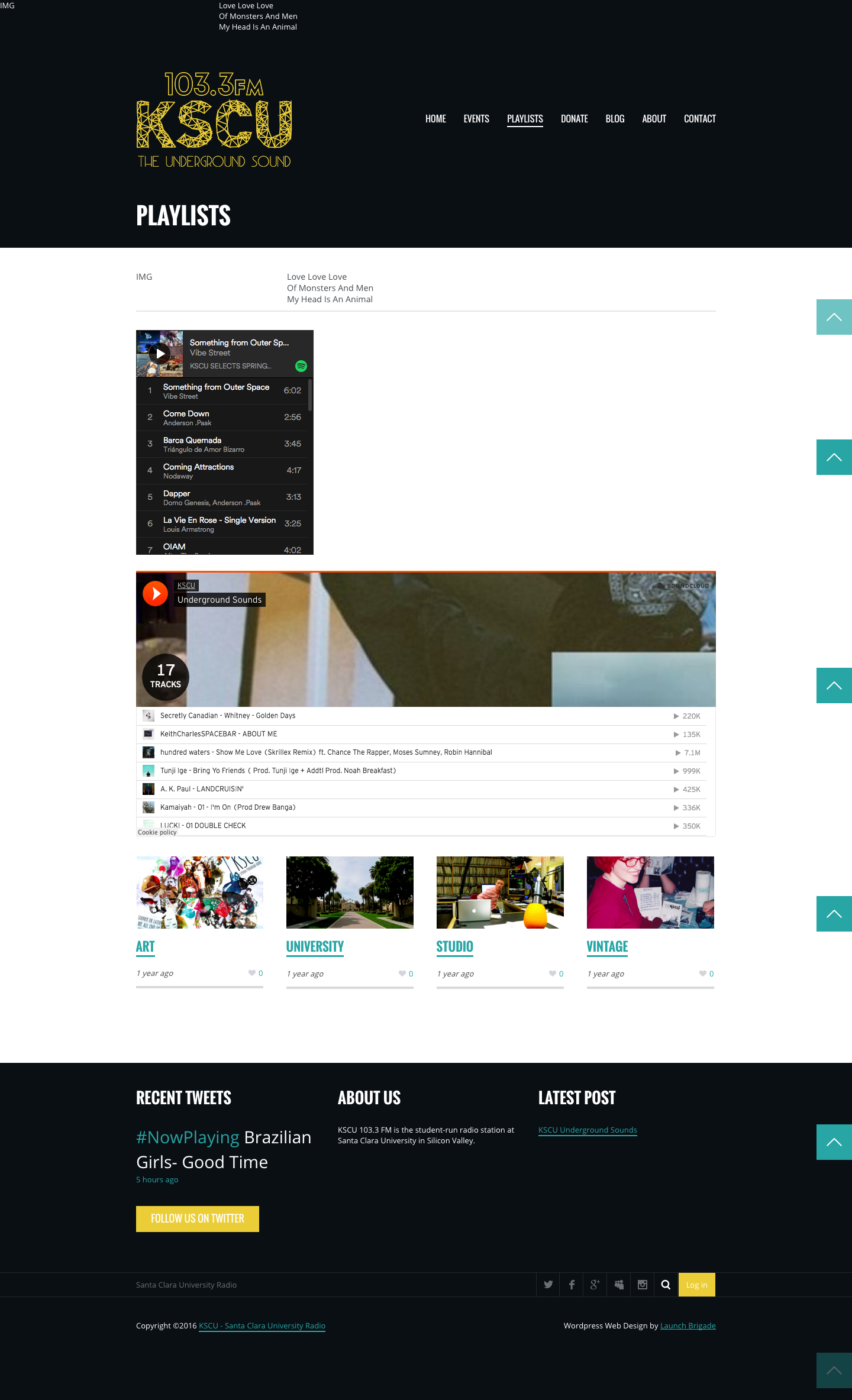The height and width of the screenshot is (1400, 852).
Task: Open Spotify via the green logo icon
Action: pos(301,366)
